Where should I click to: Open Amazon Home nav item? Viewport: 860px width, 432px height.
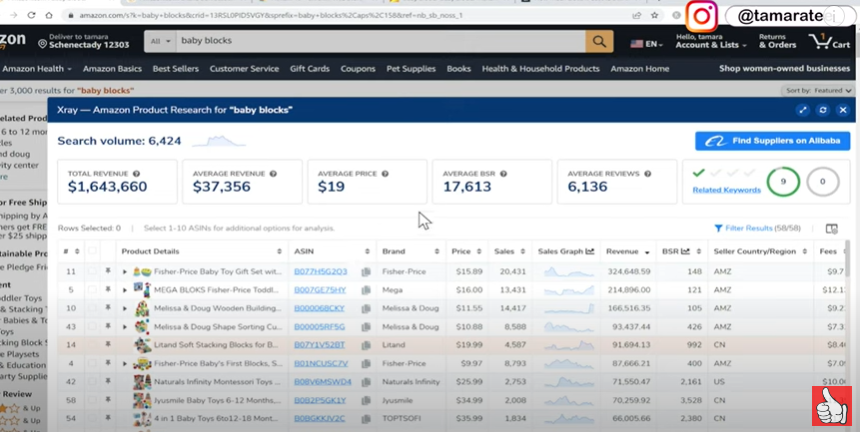(640, 69)
